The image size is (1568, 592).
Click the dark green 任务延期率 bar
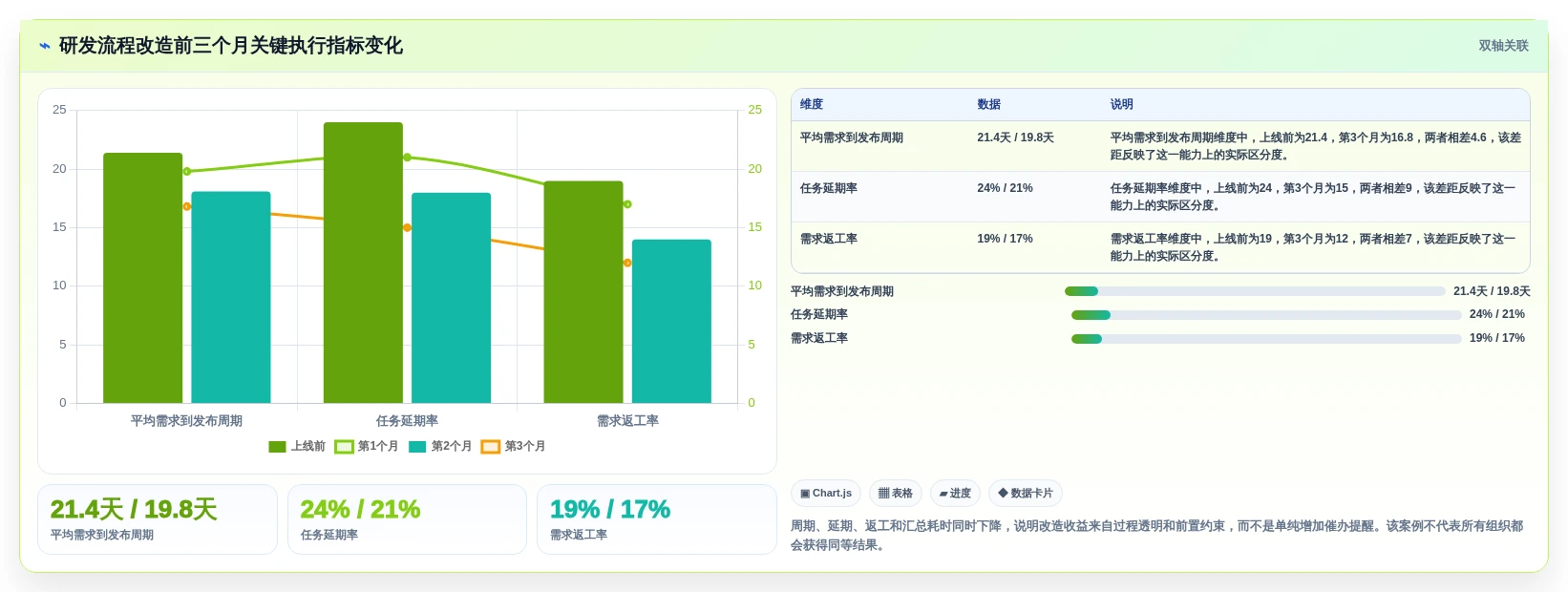click(363, 263)
